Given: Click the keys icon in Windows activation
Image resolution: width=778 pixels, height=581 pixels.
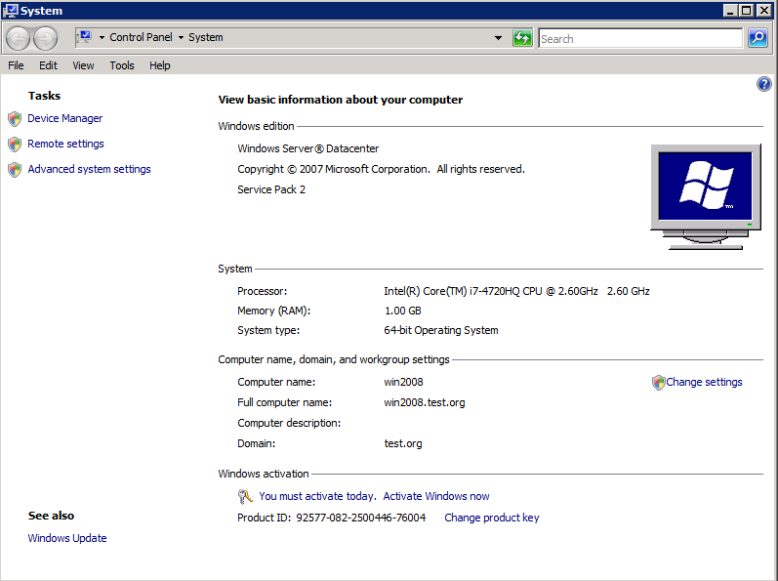Looking at the screenshot, I should [x=245, y=496].
